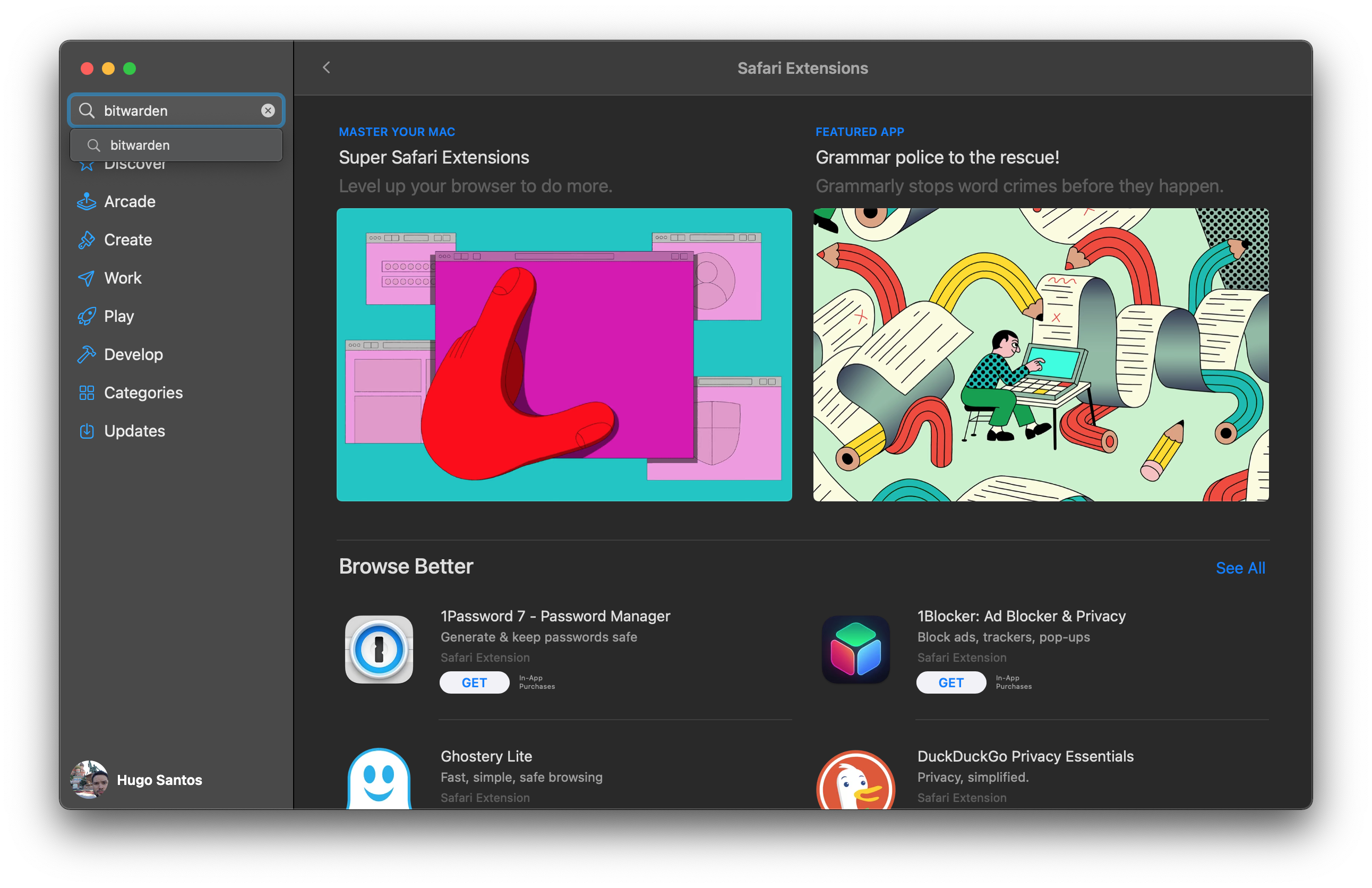
Task: Open the 1Blocker cube app icon
Action: pos(855,650)
